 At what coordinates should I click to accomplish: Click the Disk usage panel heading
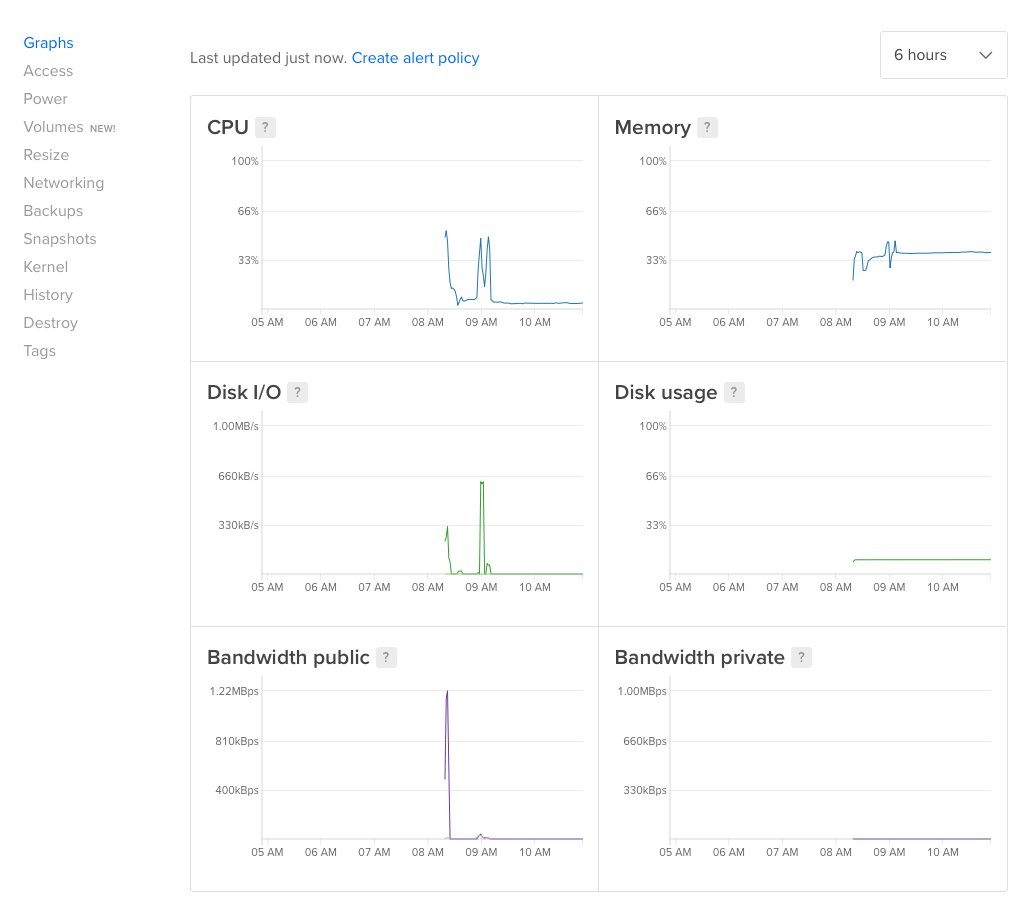[665, 392]
